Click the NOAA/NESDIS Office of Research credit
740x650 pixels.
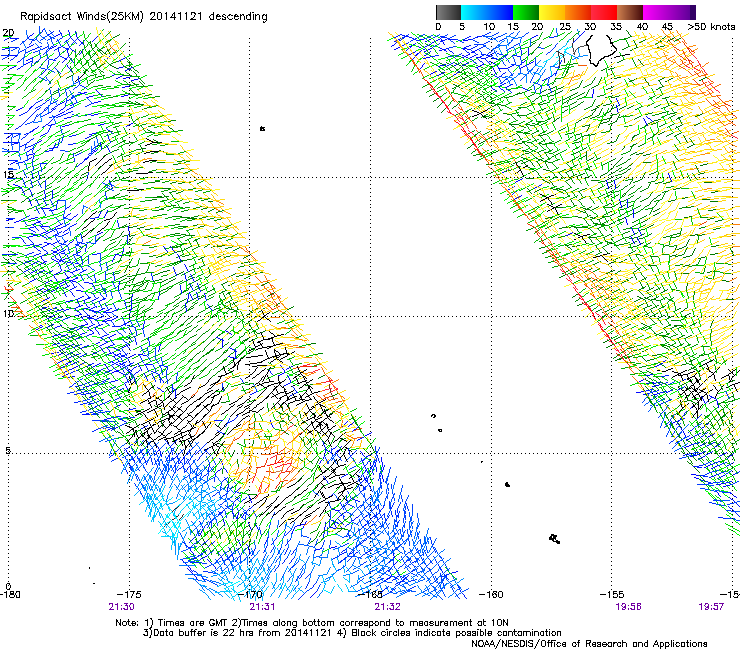[589, 644]
